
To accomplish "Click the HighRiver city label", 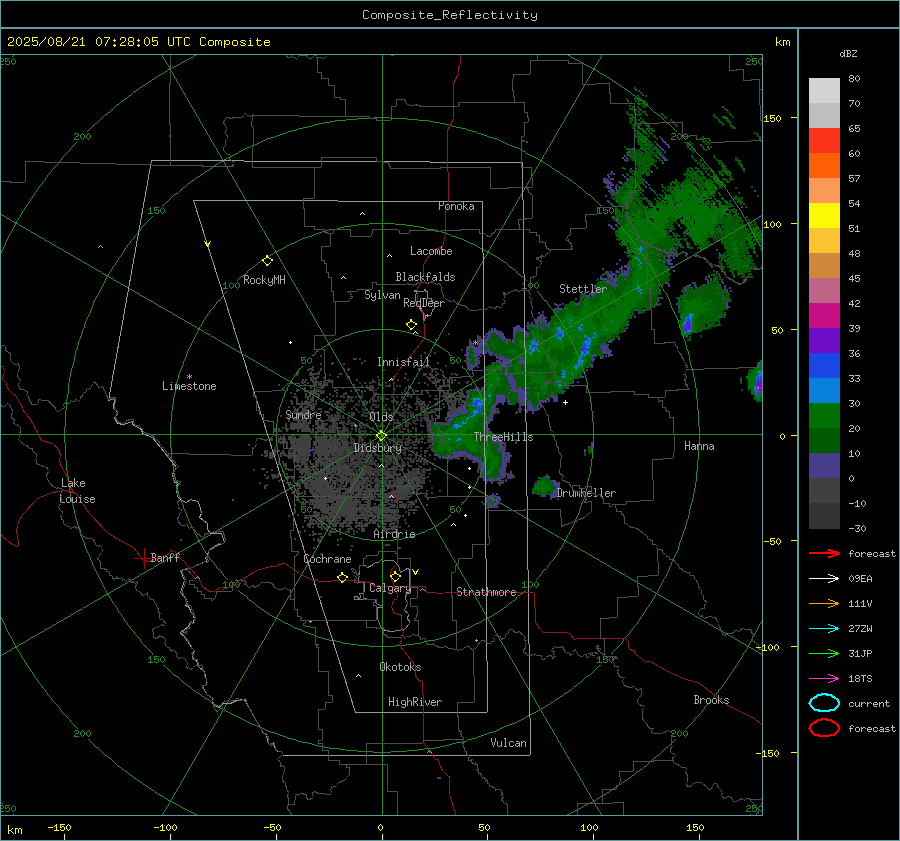I will (415, 702).
